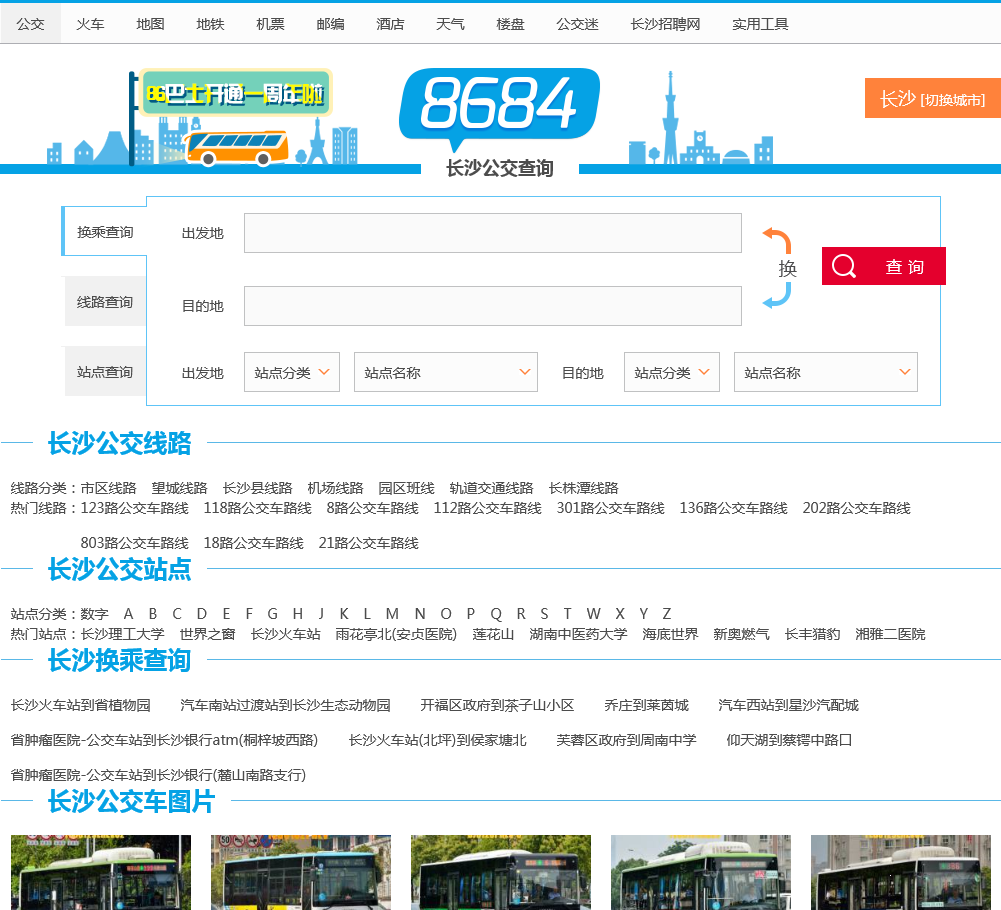Open 望城线路 category link
This screenshot has height=910, width=1001.
pos(179,489)
